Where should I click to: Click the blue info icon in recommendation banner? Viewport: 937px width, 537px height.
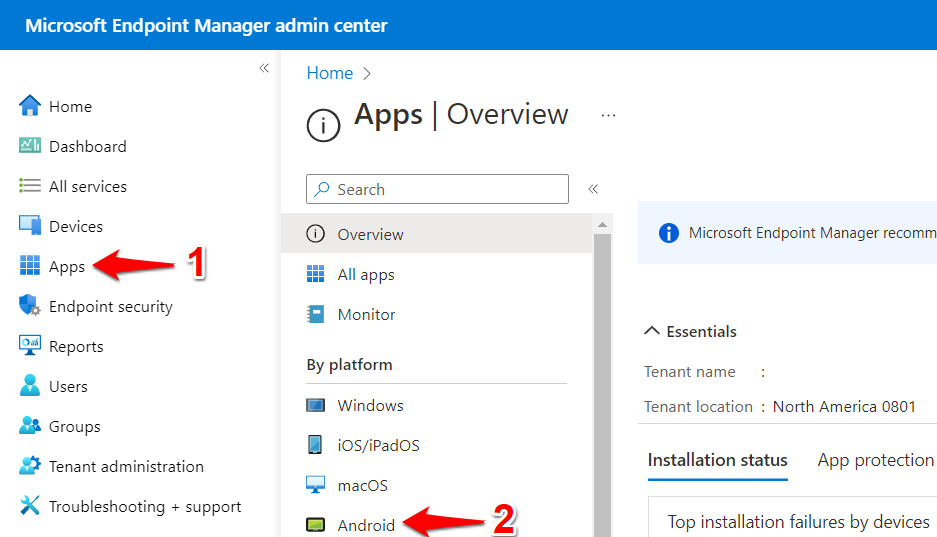[669, 233]
